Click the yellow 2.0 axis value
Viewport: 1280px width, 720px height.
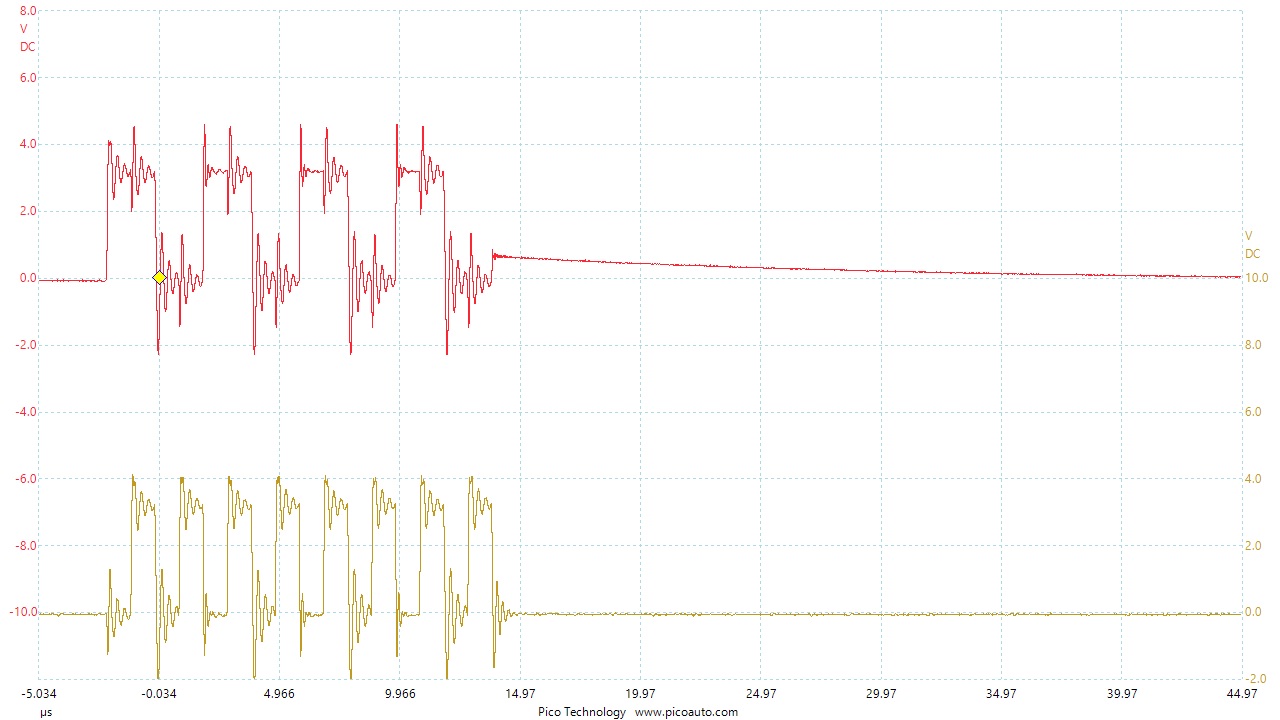pyautogui.click(x=1254, y=546)
